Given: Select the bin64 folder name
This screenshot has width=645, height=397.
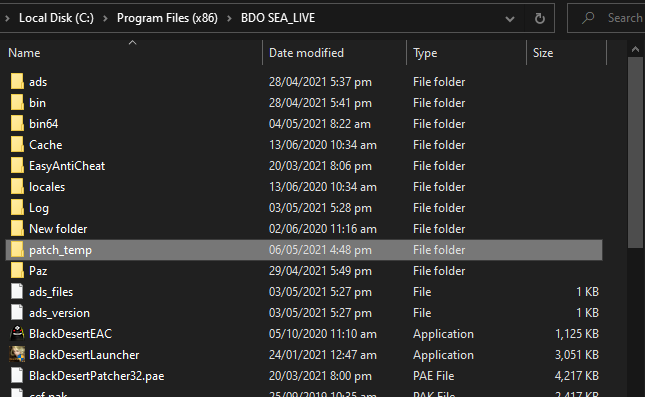Looking at the screenshot, I should tap(44, 124).
